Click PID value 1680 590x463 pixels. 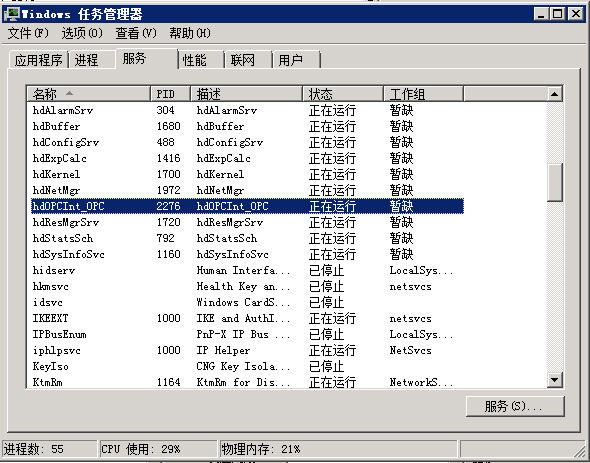tap(169, 126)
